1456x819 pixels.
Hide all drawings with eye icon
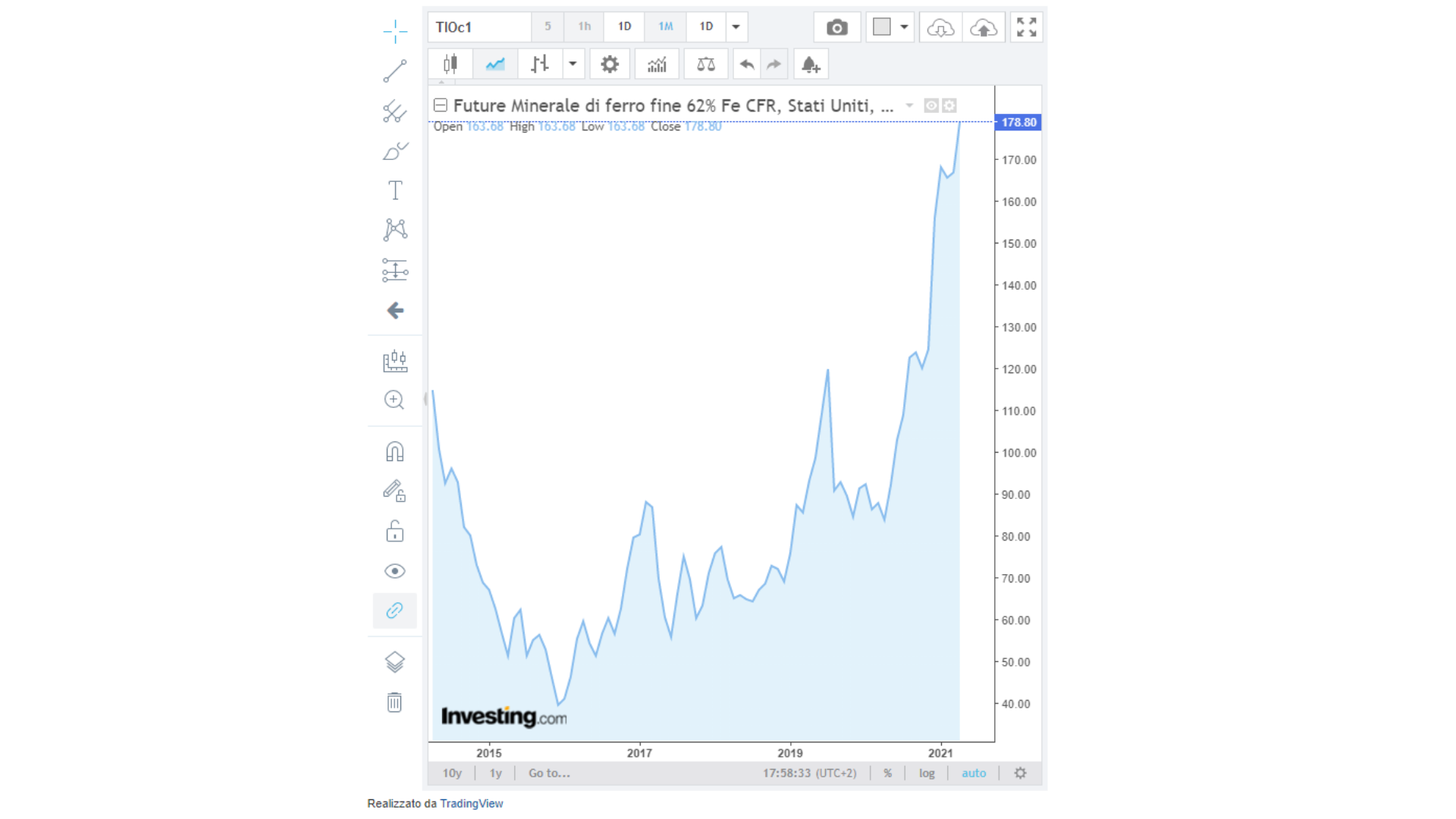(394, 571)
